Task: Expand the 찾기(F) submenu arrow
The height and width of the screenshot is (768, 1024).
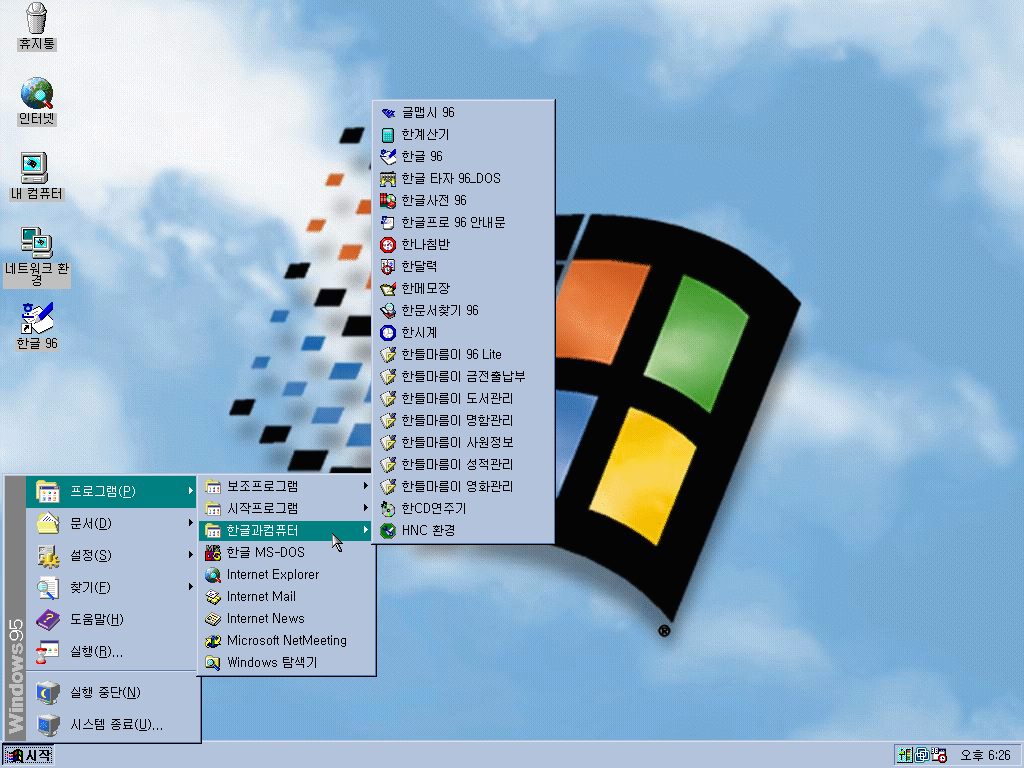Action: coord(190,586)
